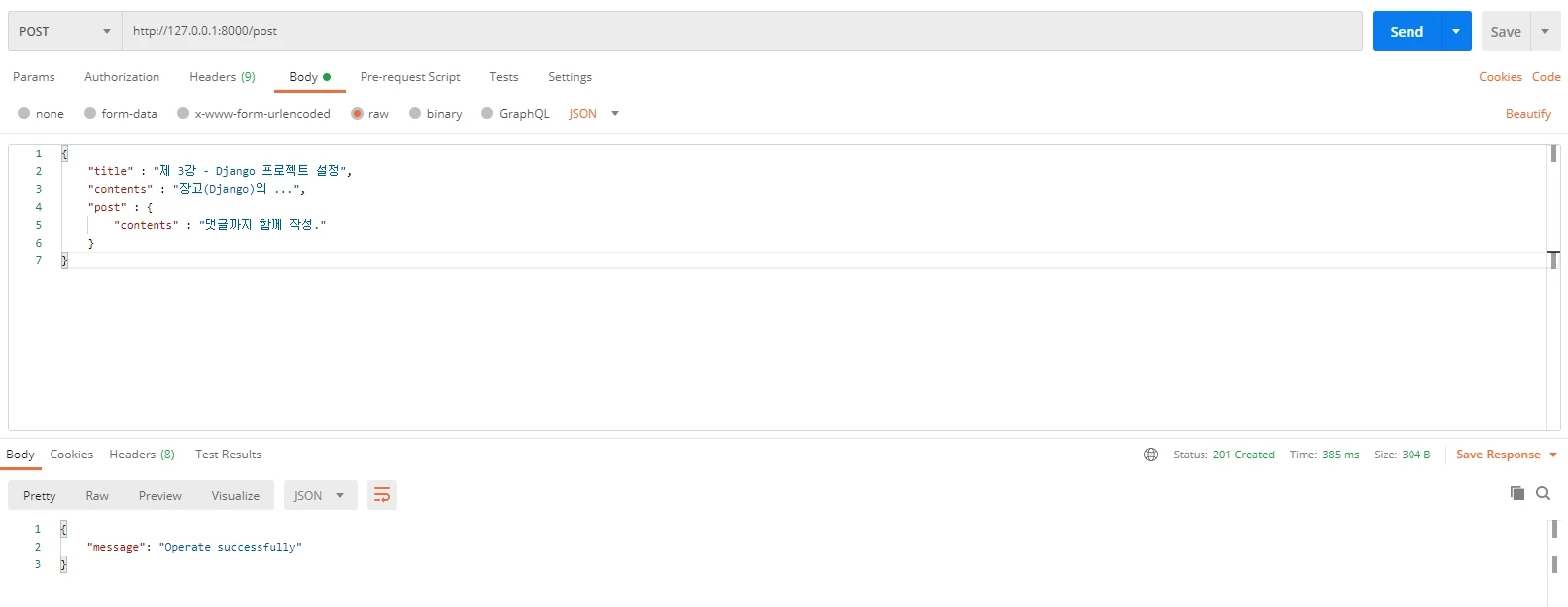Click the request URL input field
The image size is (1568, 607).
(741, 31)
